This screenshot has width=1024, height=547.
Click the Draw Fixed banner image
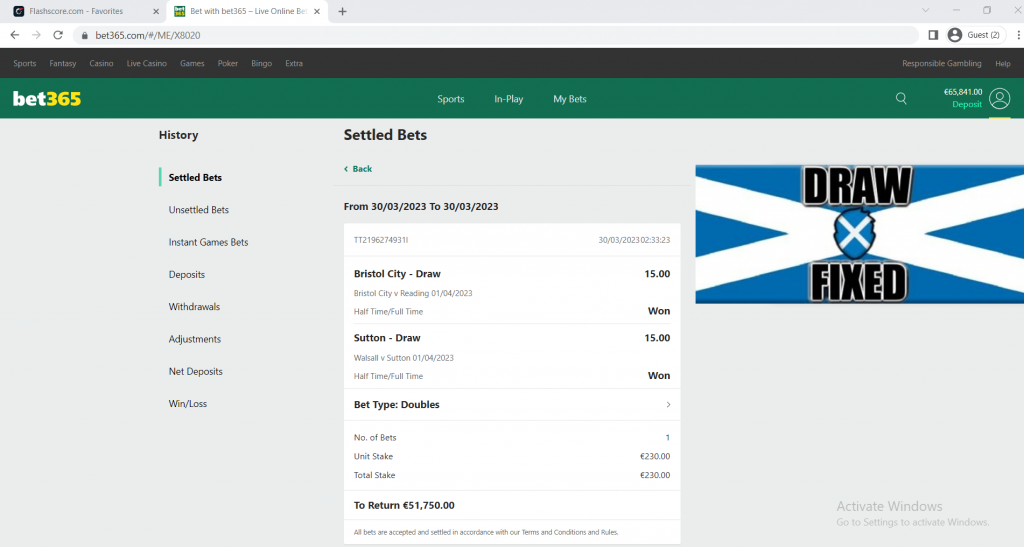tap(859, 234)
